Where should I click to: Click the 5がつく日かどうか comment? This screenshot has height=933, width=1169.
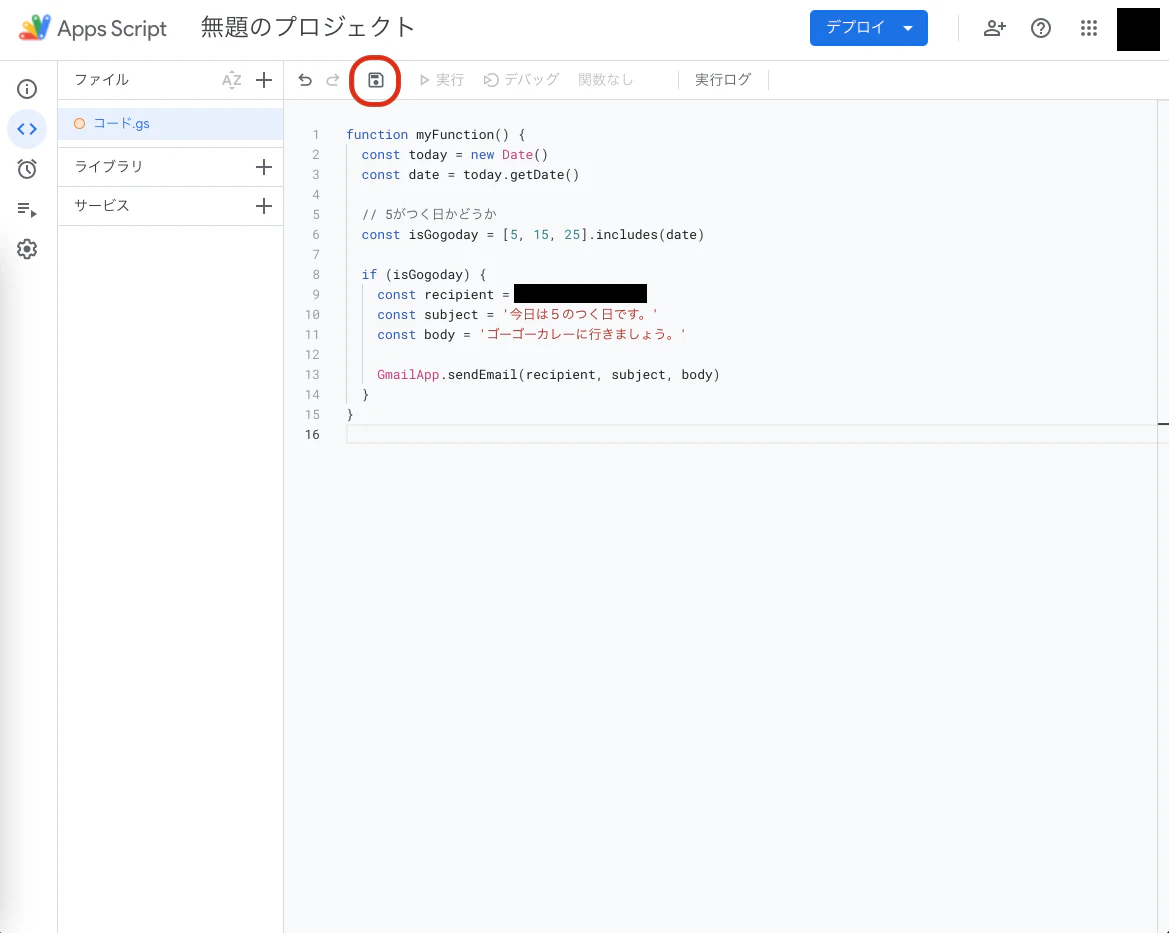(x=429, y=215)
